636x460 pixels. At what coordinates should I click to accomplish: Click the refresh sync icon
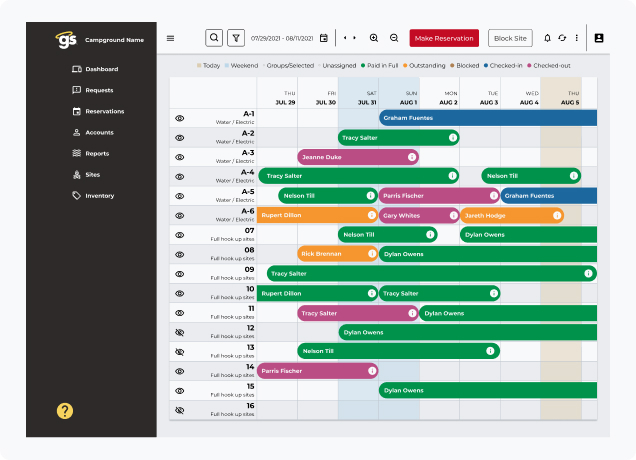click(x=562, y=38)
